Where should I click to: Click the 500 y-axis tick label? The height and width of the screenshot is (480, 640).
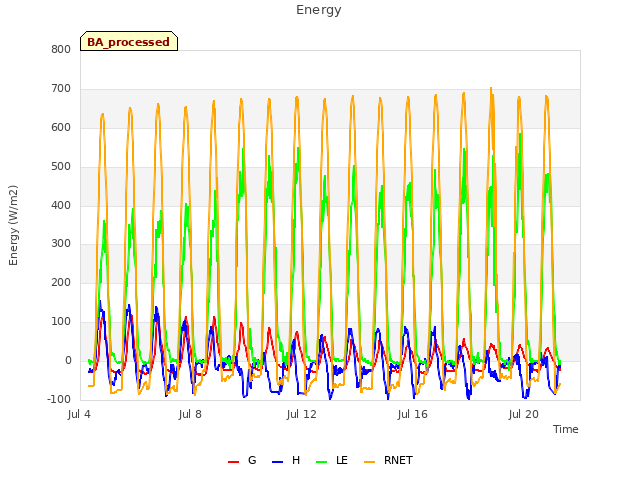61,167
